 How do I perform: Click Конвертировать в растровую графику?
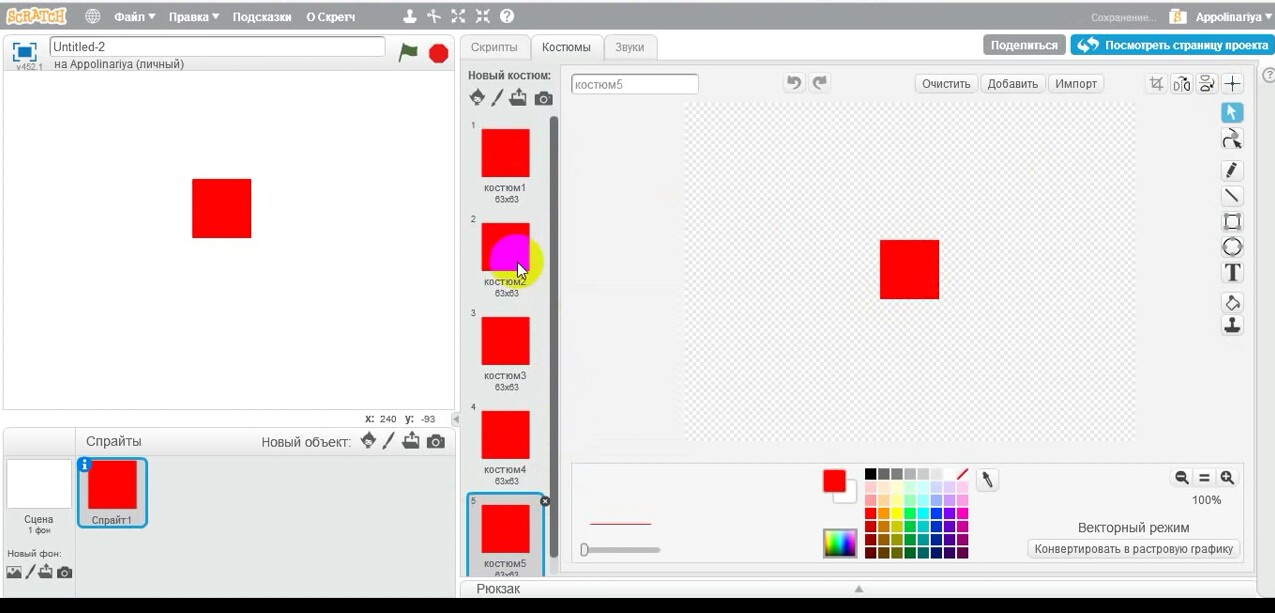[x=1134, y=549]
